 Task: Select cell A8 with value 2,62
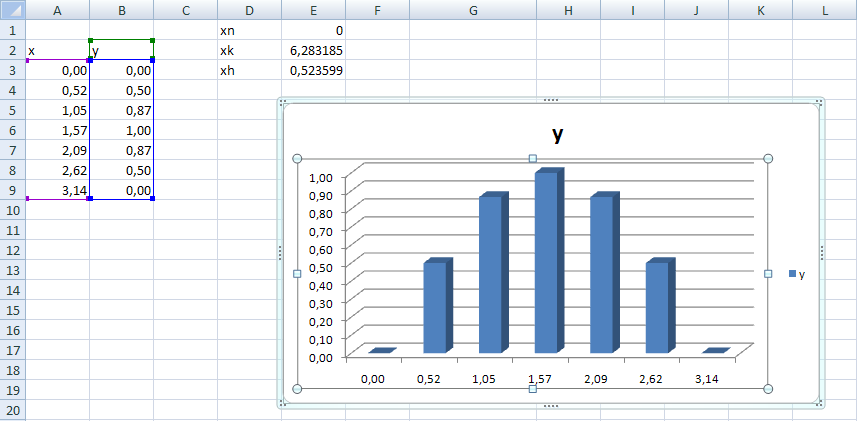point(57,170)
